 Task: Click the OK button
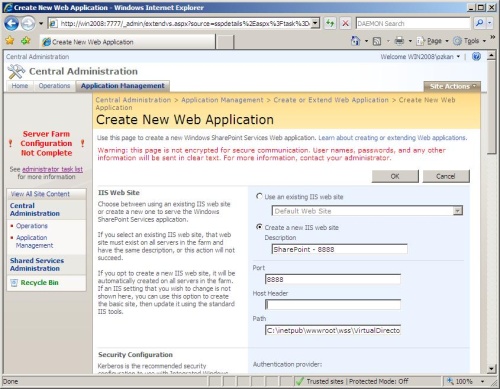(x=395, y=176)
